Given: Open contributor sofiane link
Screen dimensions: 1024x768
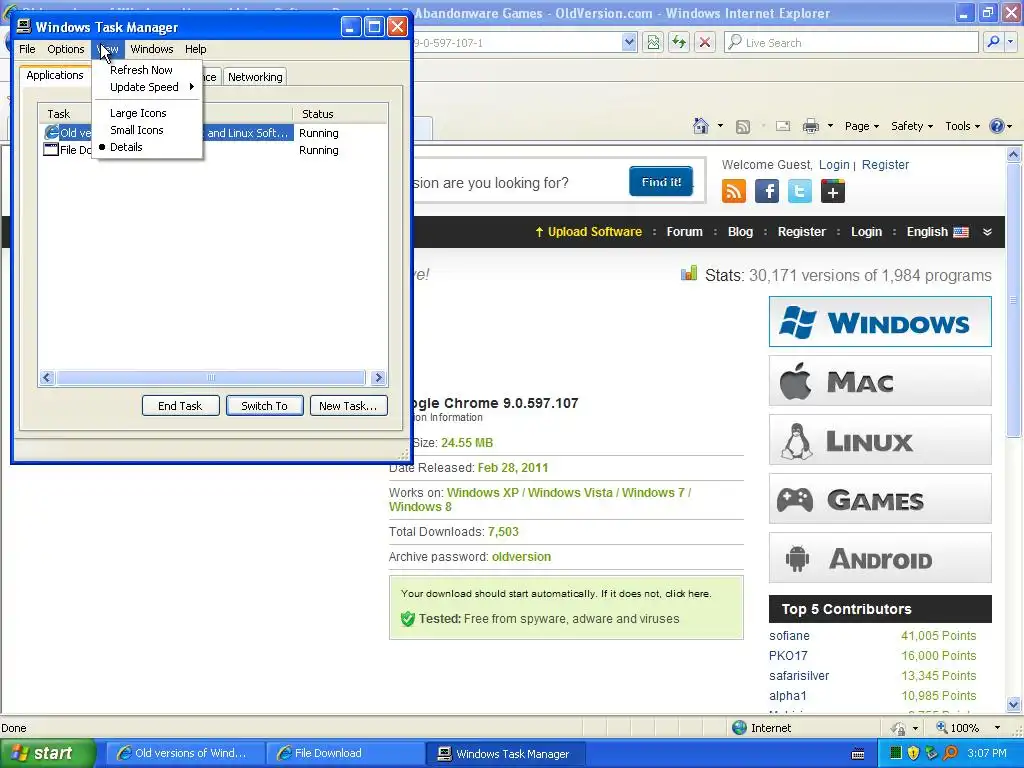Looking at the screenshot, I should 789,635.
